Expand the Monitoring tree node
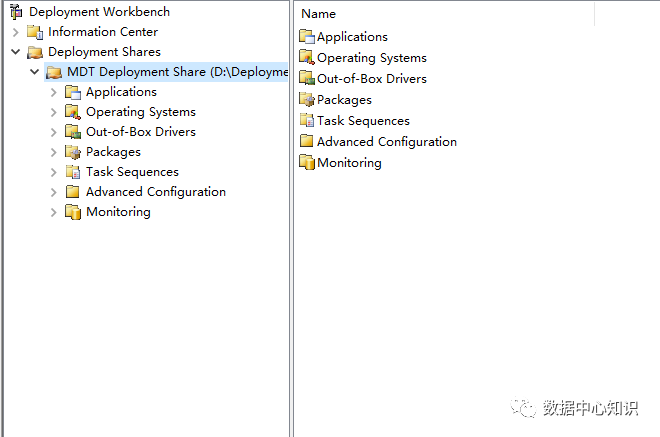 click(x=53, y=212)
